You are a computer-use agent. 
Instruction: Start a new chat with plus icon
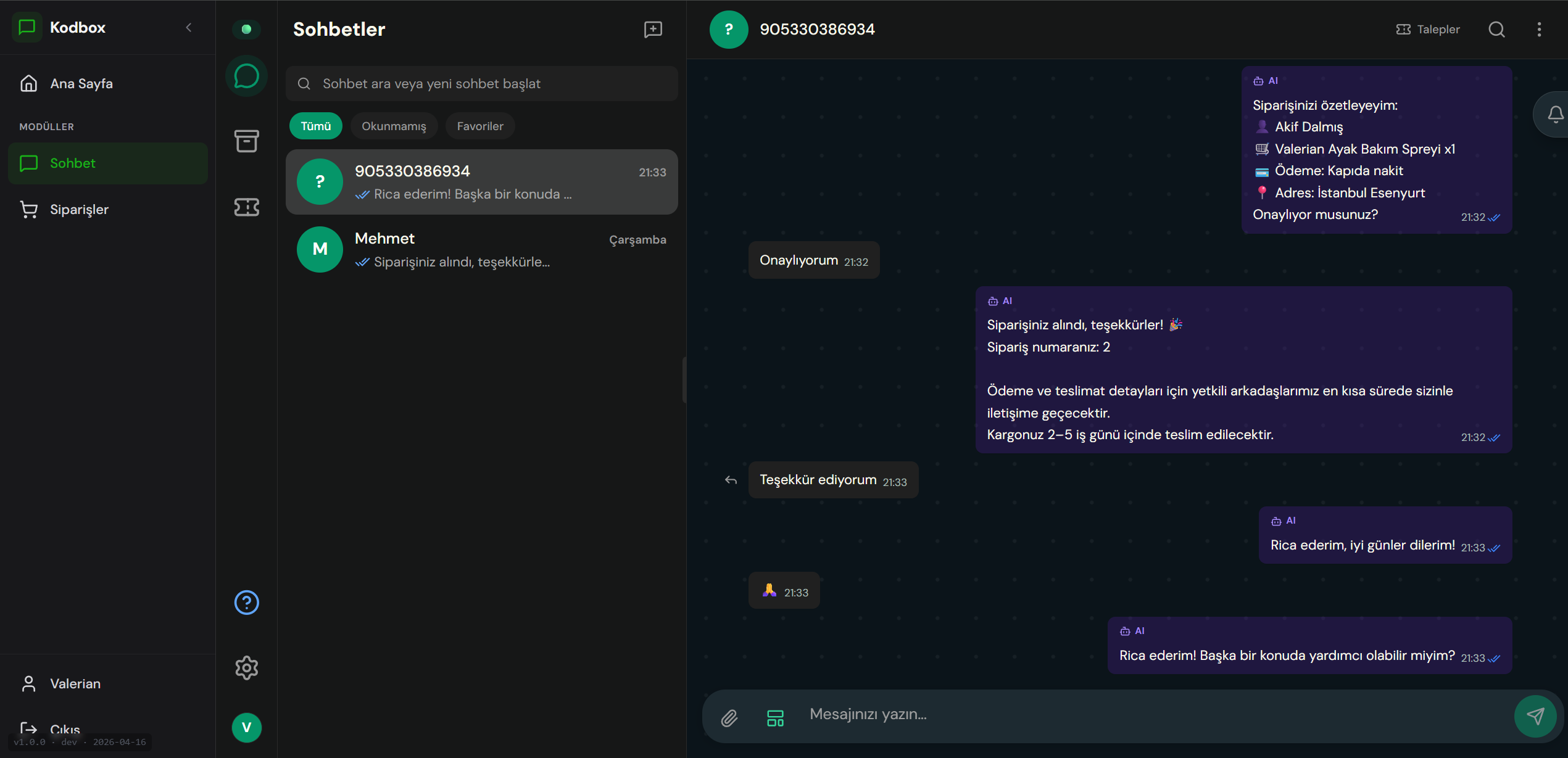coord(653,29)
